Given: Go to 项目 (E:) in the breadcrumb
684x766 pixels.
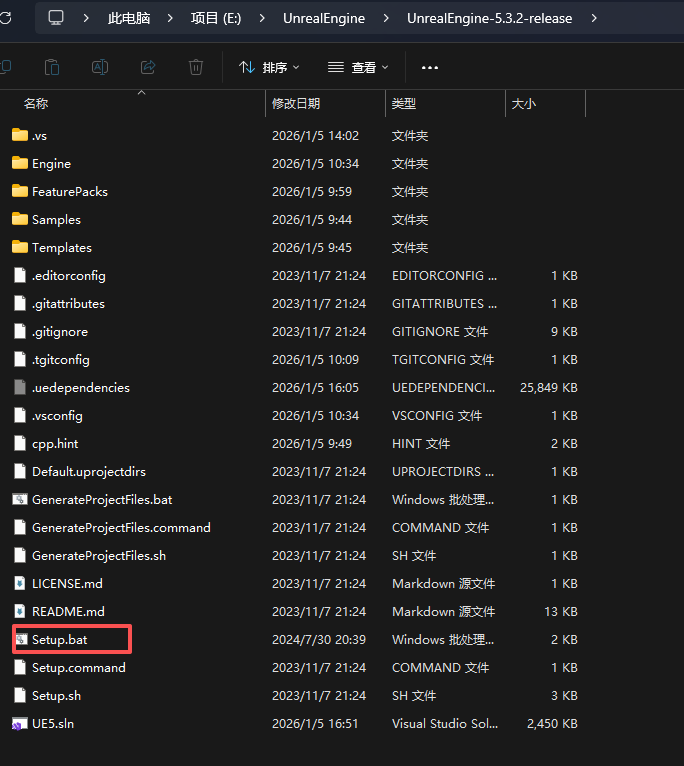Looking at the screenshot, I should 216,18.
